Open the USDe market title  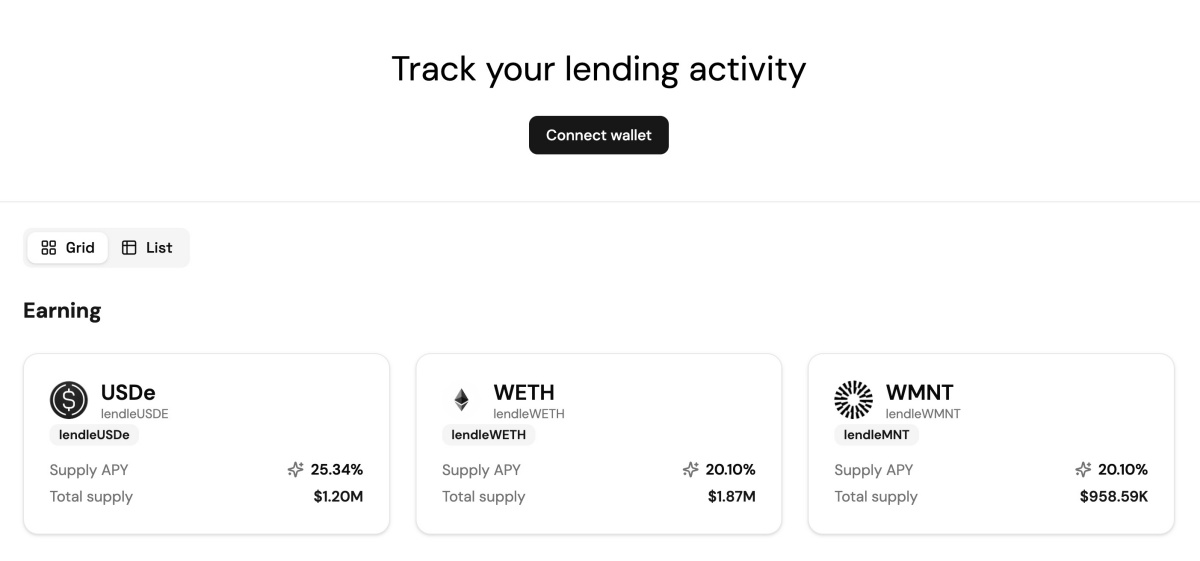pos(128,392)
